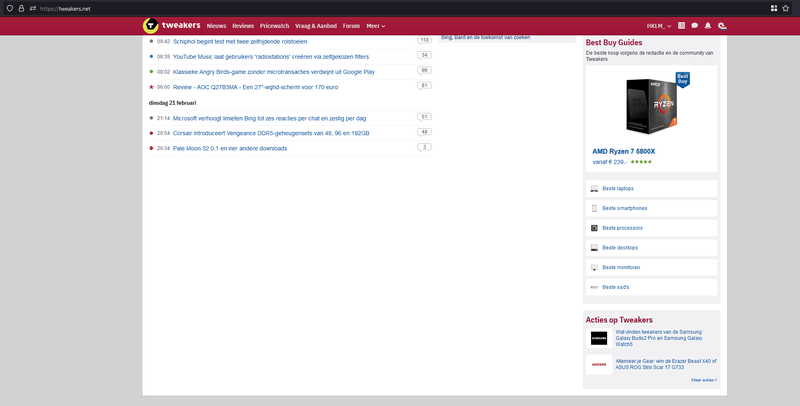
Task: Expand the HKLM_ user account dropdown
Action: [659, 26]
